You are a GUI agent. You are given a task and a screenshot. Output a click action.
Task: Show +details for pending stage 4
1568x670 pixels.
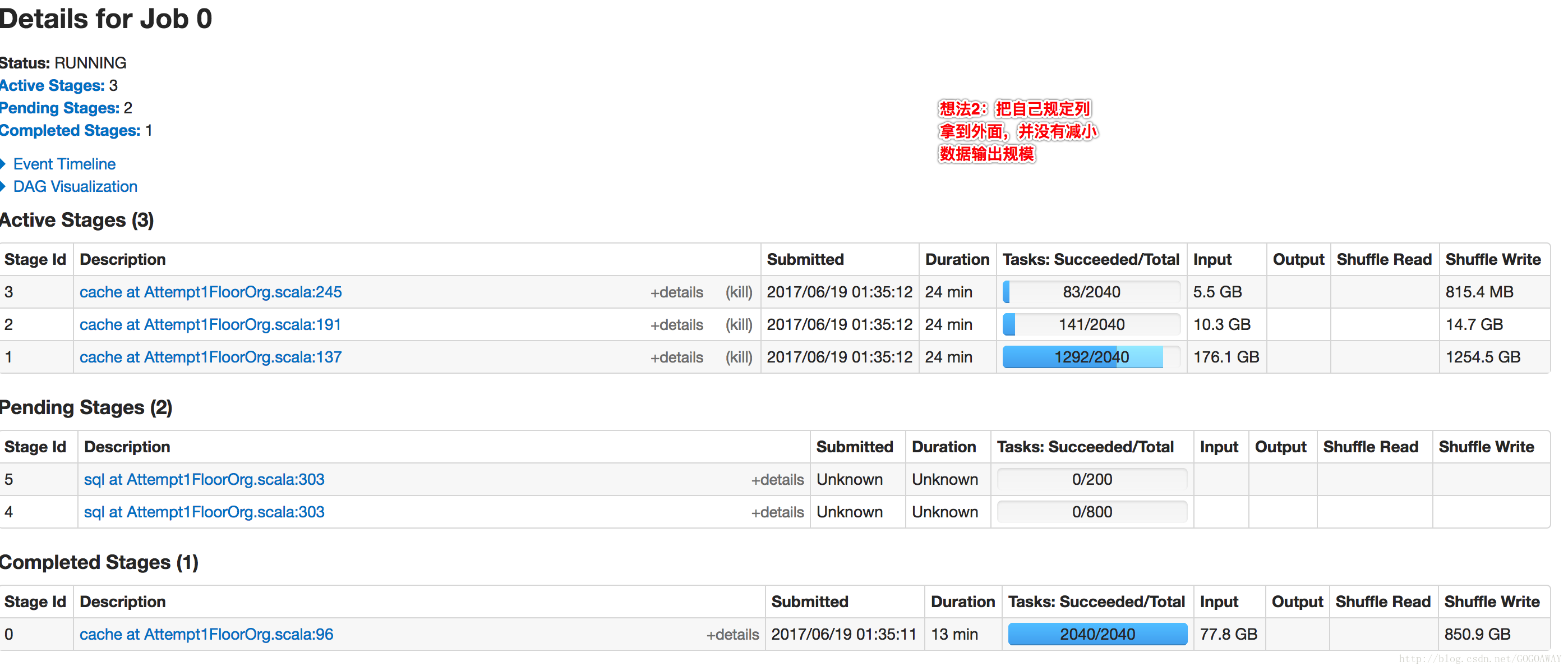coord(777,513)
